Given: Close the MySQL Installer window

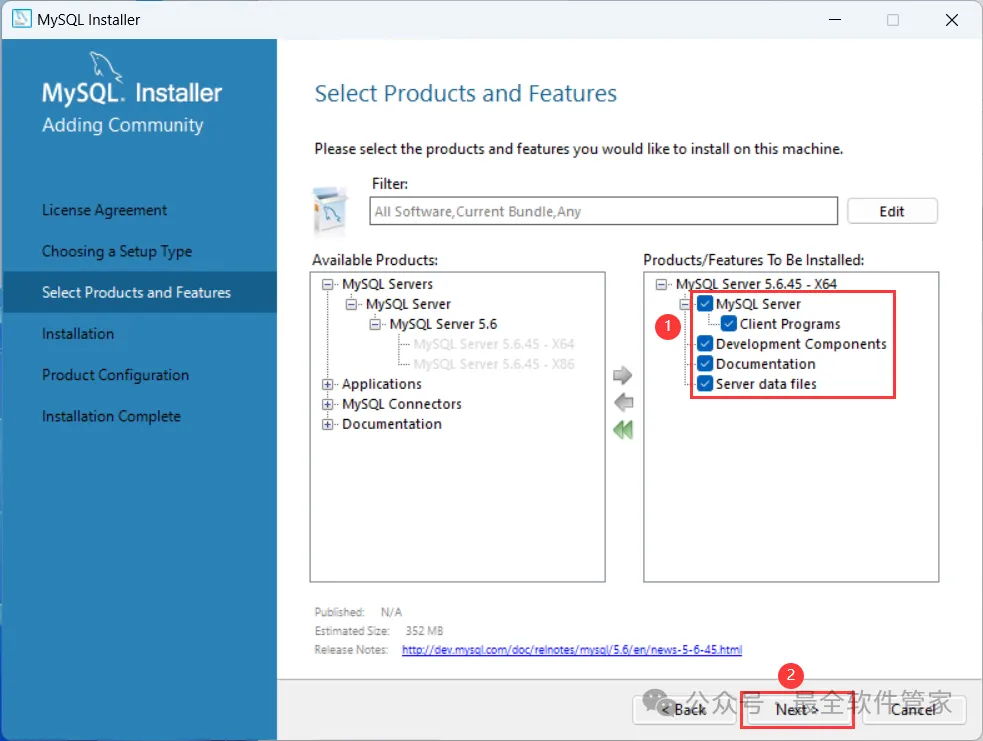Looking at the screenshot, I should pyautogui.click(x=952, y=20).
